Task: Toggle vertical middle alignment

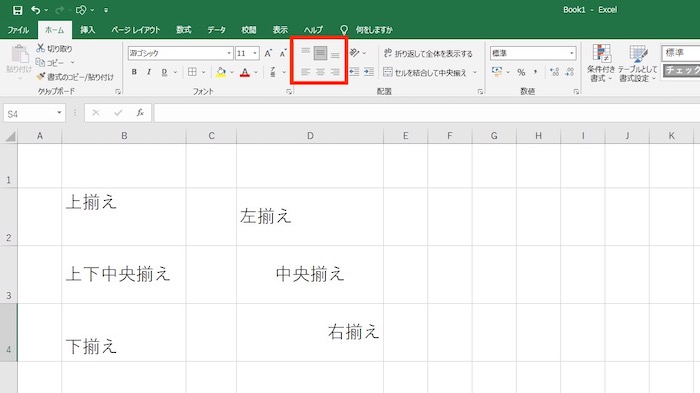Action: (x=320, y=53)
